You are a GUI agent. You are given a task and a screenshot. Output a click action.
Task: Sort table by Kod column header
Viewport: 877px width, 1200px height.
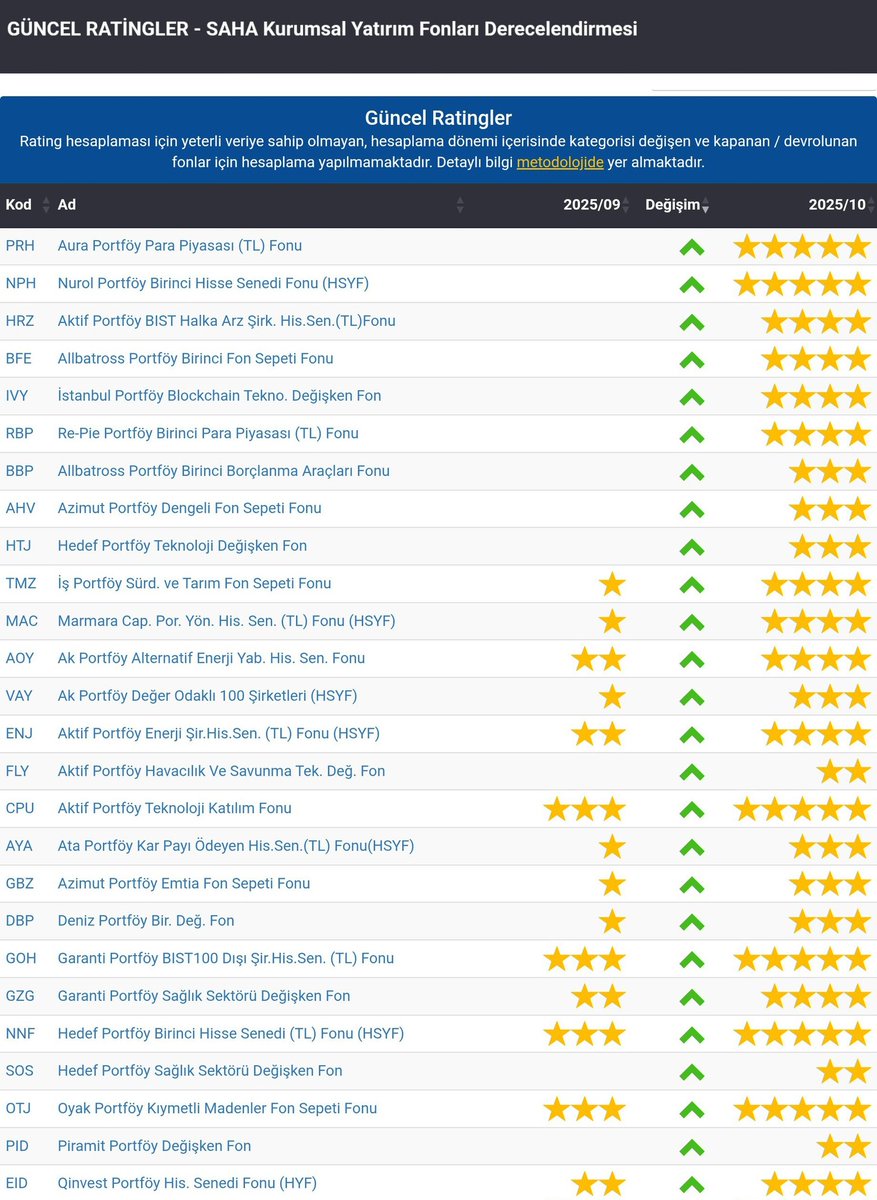pyautogui.click(x=28, y=204)
